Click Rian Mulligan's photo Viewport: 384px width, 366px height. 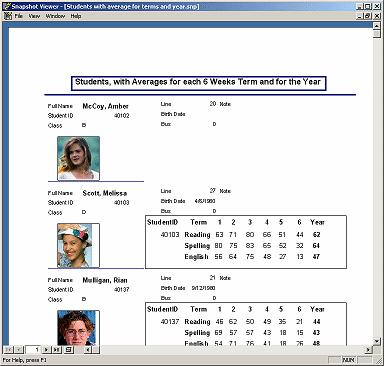78,328
